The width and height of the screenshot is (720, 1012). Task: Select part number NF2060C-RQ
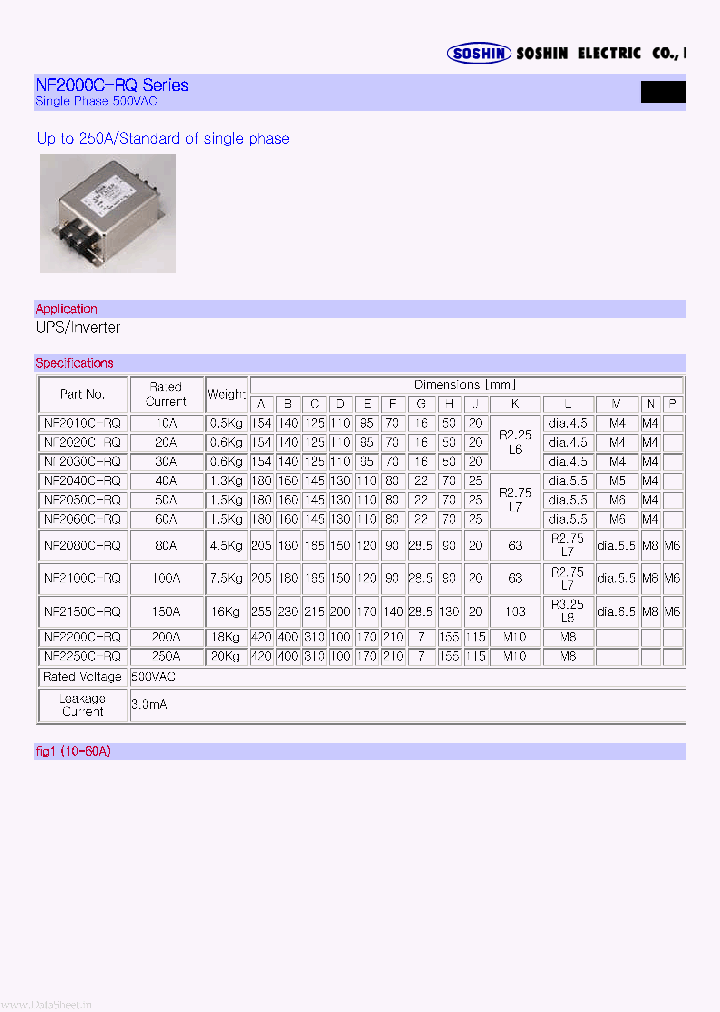(83, 520)
